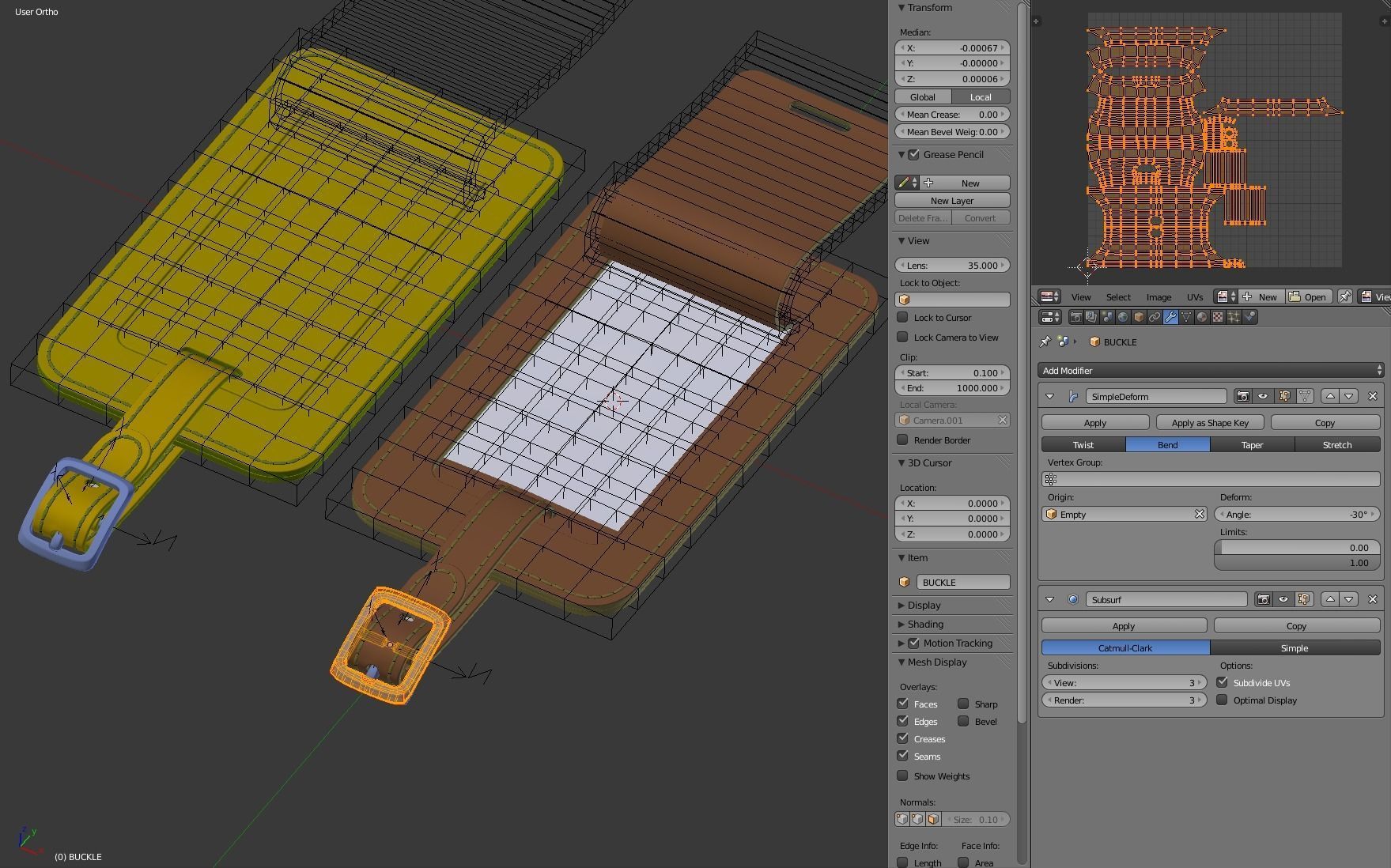
Task: Toggle SimpleDeform viewport visibility eye
Action: point(1264,396)
